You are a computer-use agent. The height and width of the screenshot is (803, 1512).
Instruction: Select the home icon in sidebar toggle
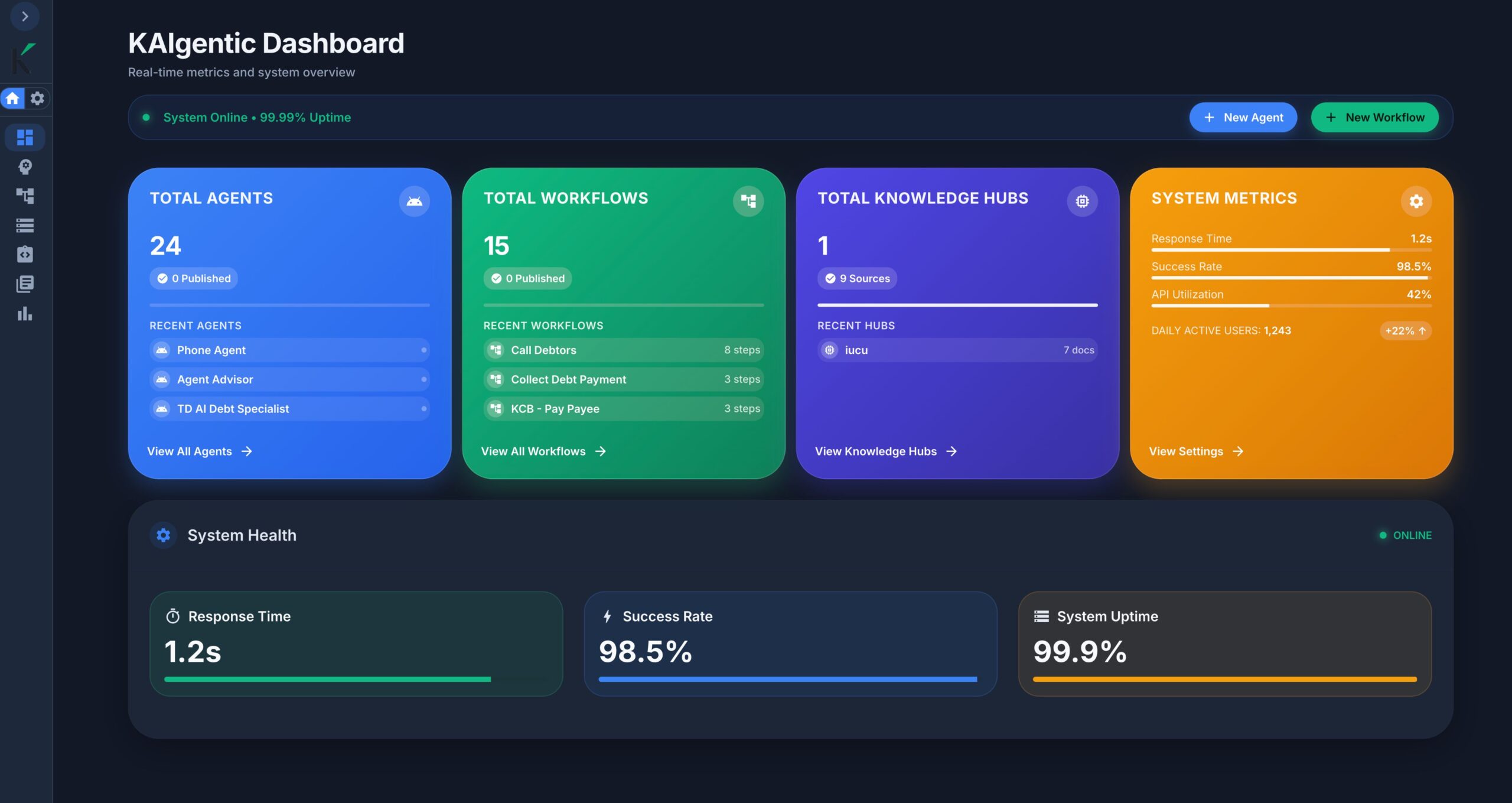[x=12, y=98]
